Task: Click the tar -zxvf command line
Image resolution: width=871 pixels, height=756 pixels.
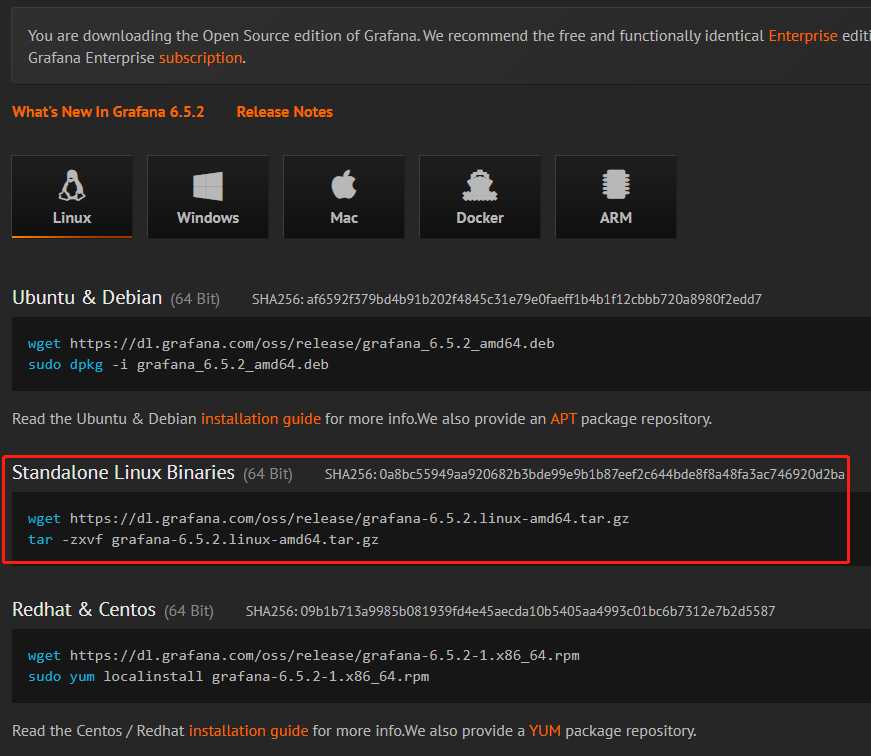Action: 203,540
